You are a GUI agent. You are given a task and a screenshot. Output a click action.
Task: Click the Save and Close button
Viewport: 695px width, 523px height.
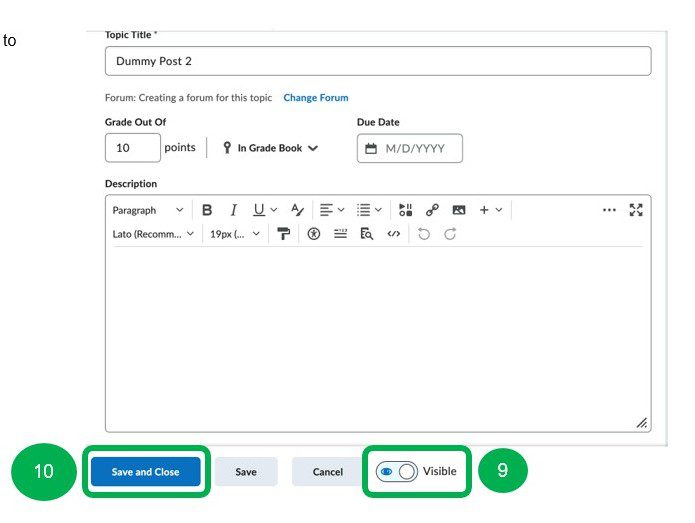(x=146, y=472)
